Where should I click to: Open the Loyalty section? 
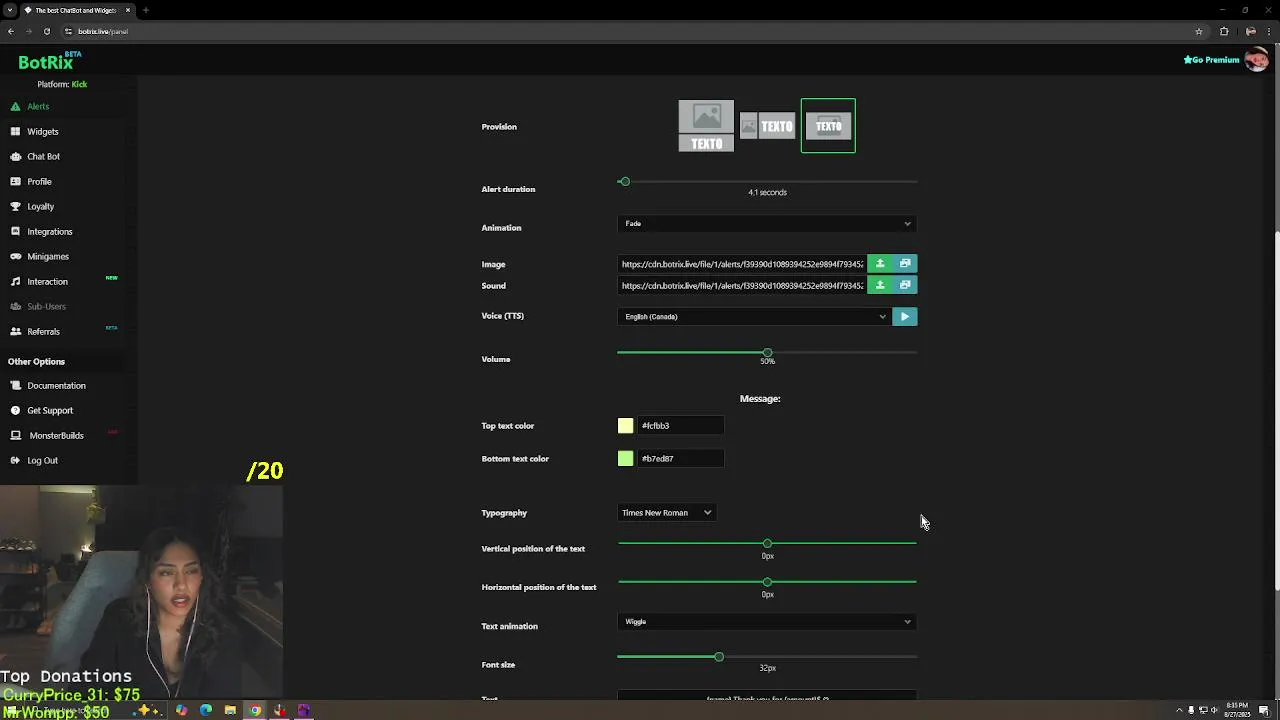40,206
